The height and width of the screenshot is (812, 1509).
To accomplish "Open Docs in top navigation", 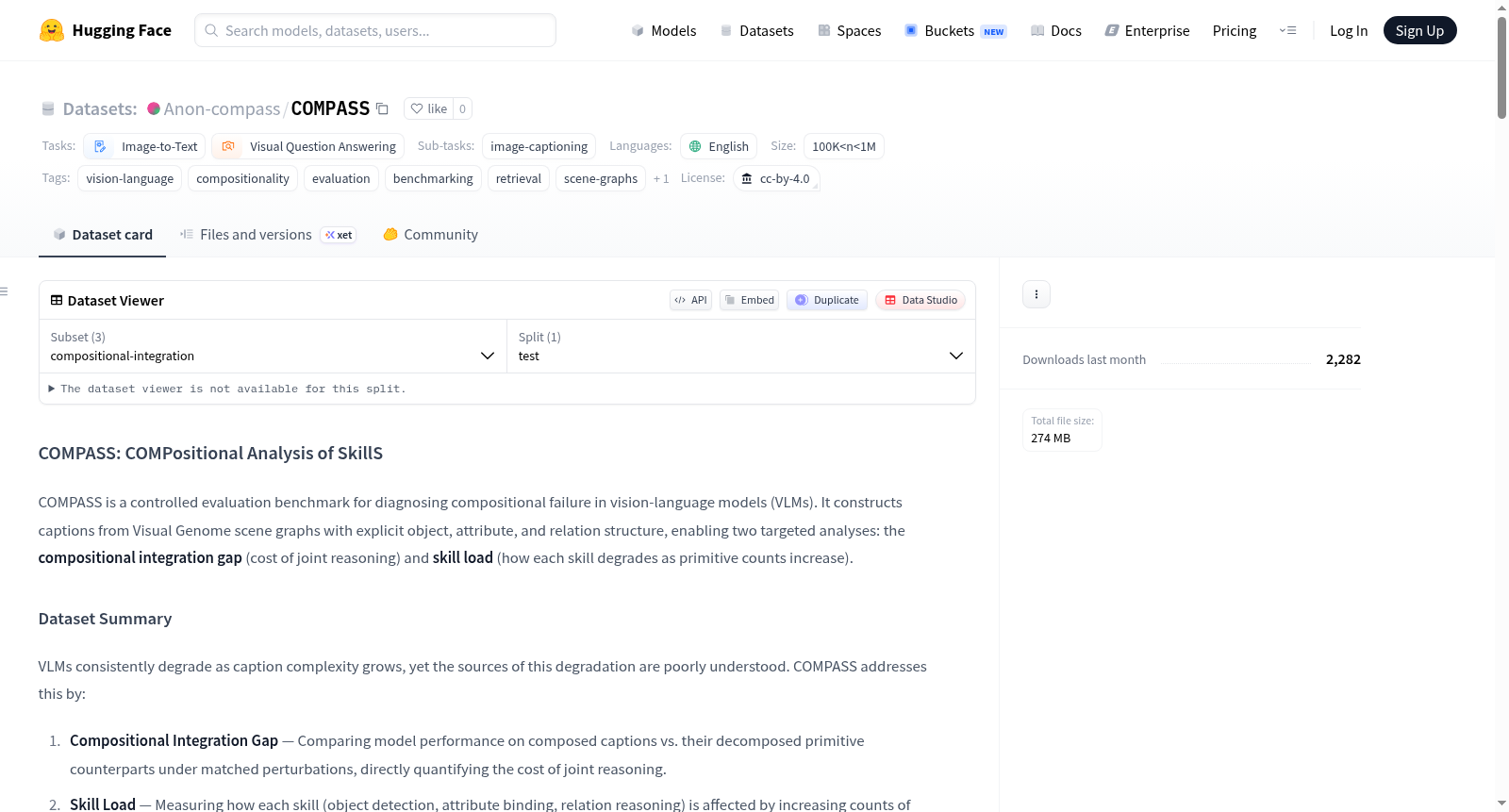I will (1056, 30).
